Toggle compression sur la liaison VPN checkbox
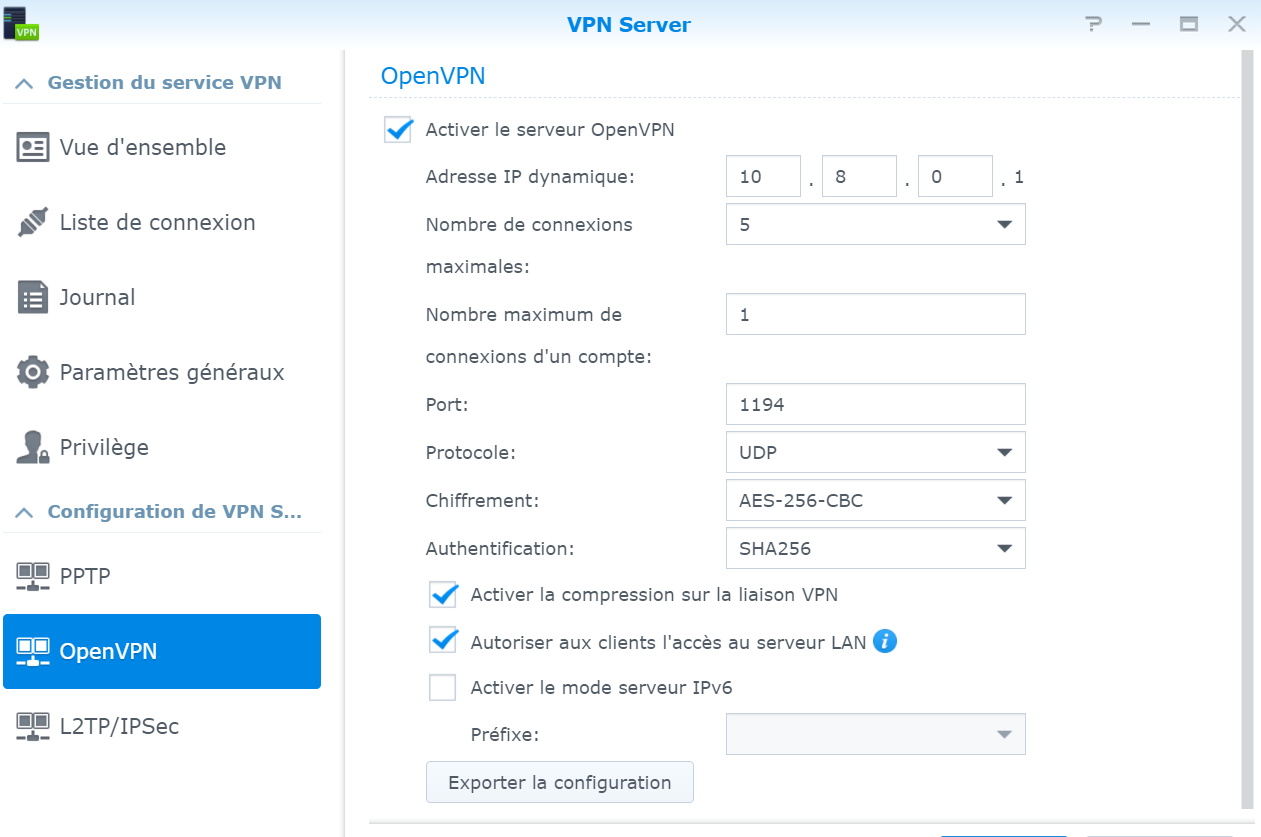 coord(443,595)
